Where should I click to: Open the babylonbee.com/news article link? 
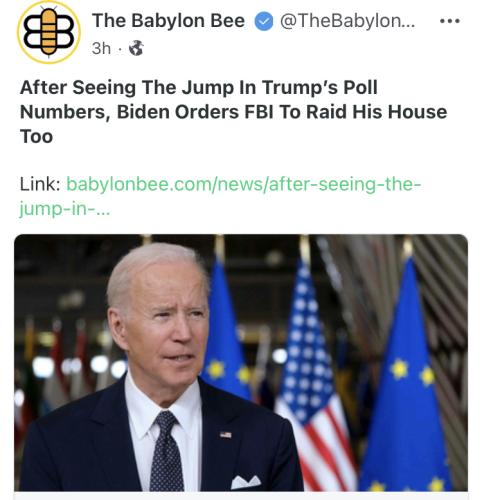pos(244,184)
